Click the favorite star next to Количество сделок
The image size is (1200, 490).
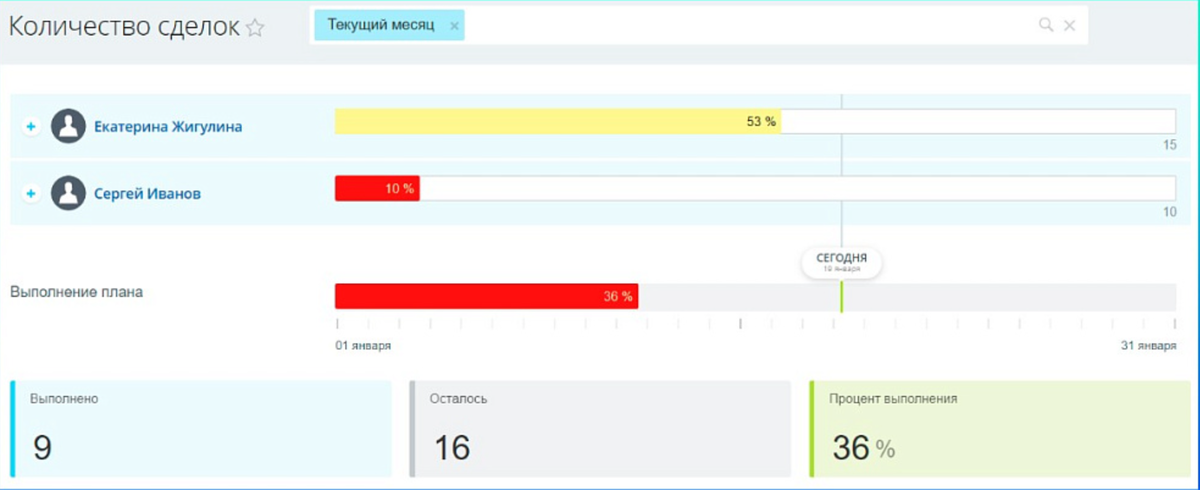point(255,28)
